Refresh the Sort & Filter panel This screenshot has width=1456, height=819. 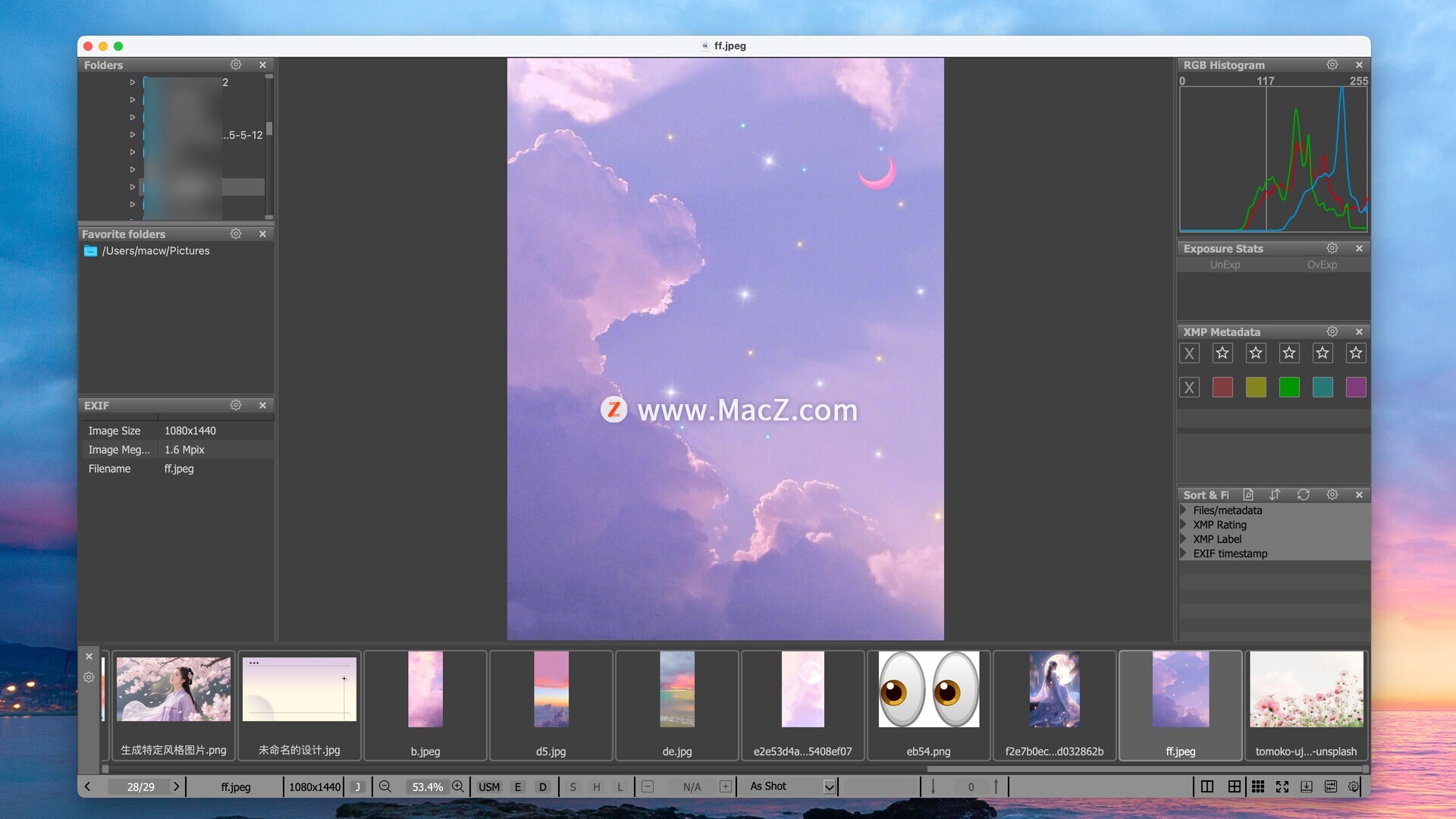tap(1304, 494)
